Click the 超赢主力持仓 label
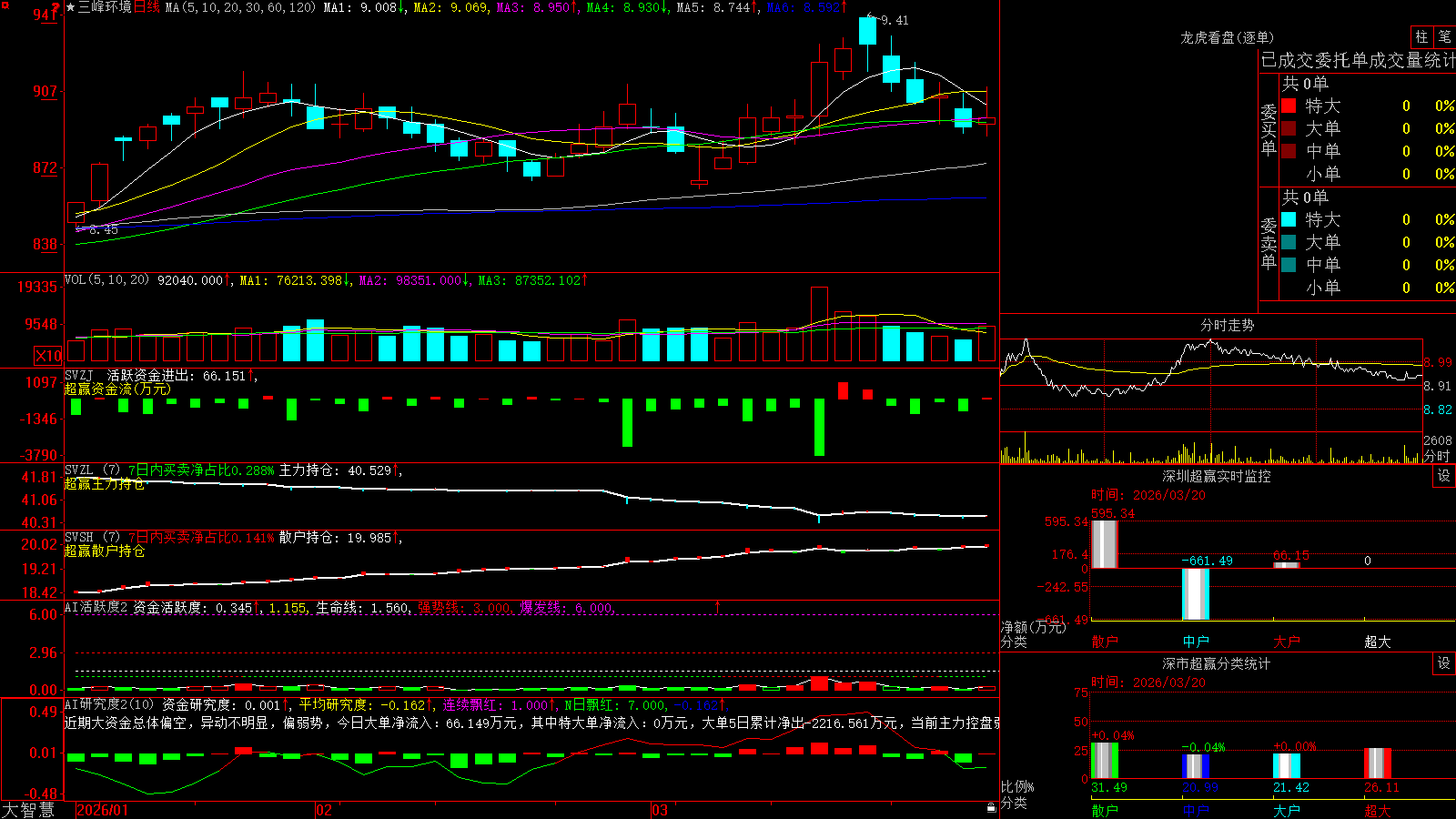Screen dimensions: 1456x819 pyautogui.click(x=105, y=484)
